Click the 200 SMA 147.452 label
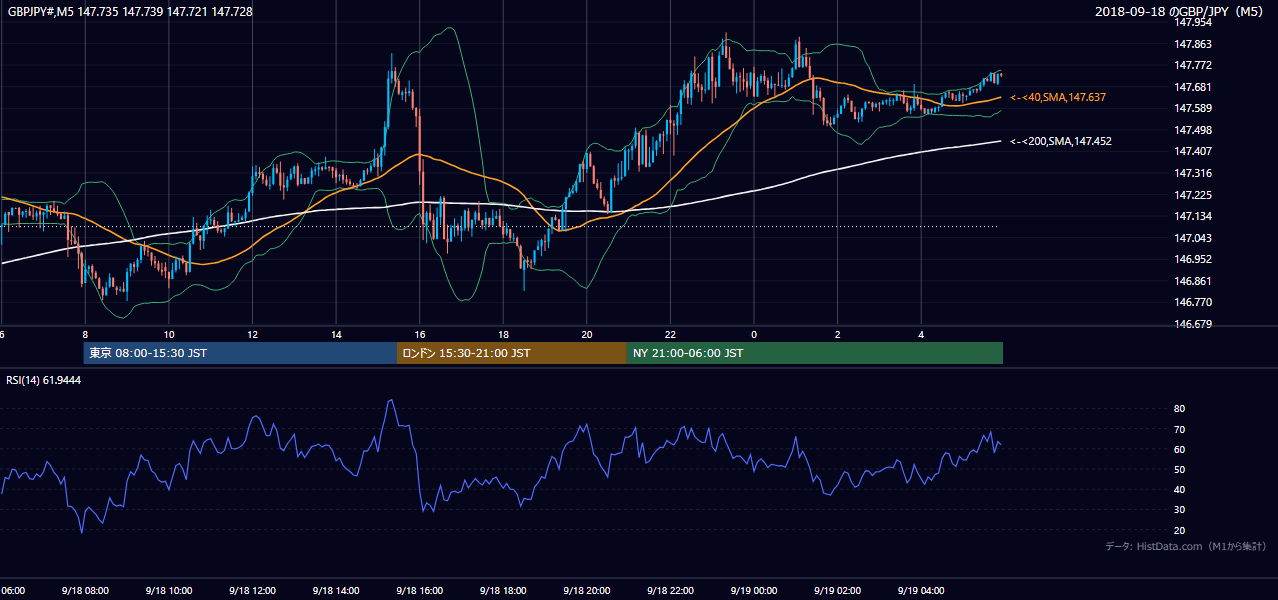Image resolution: width=1278 pixels, height=600 pixels. pyautogui.click(x=1061, y=141)
